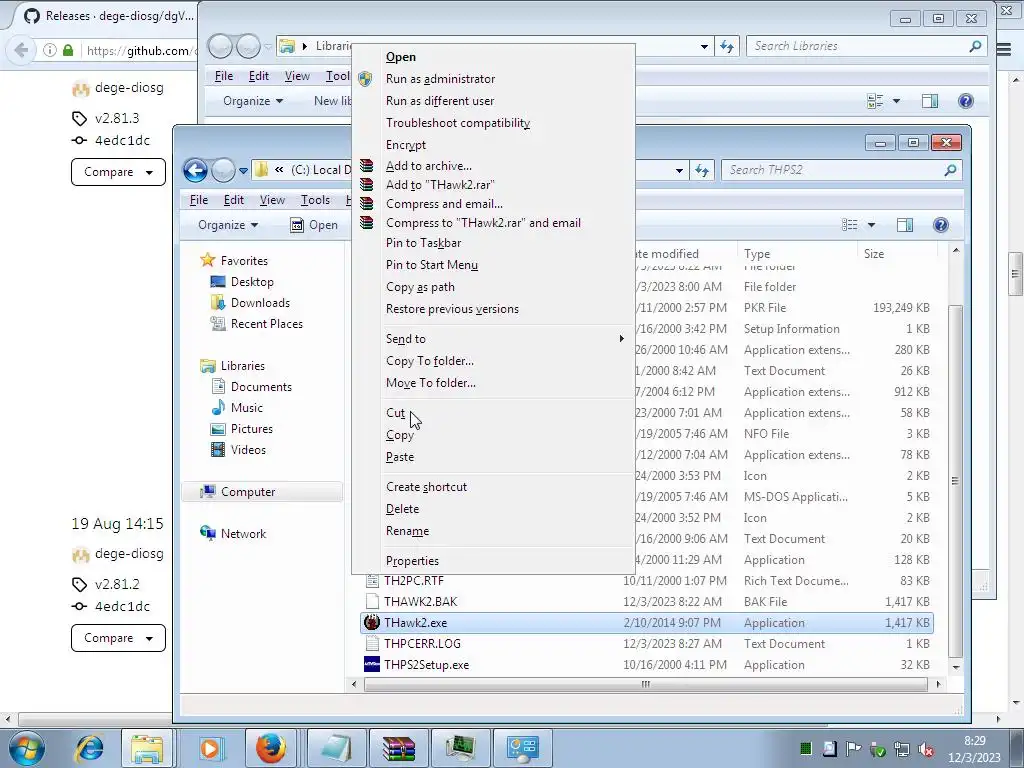Open Tools menu in THPS2 window
This screenshot has width=1024, height=768.
(315, 200)
